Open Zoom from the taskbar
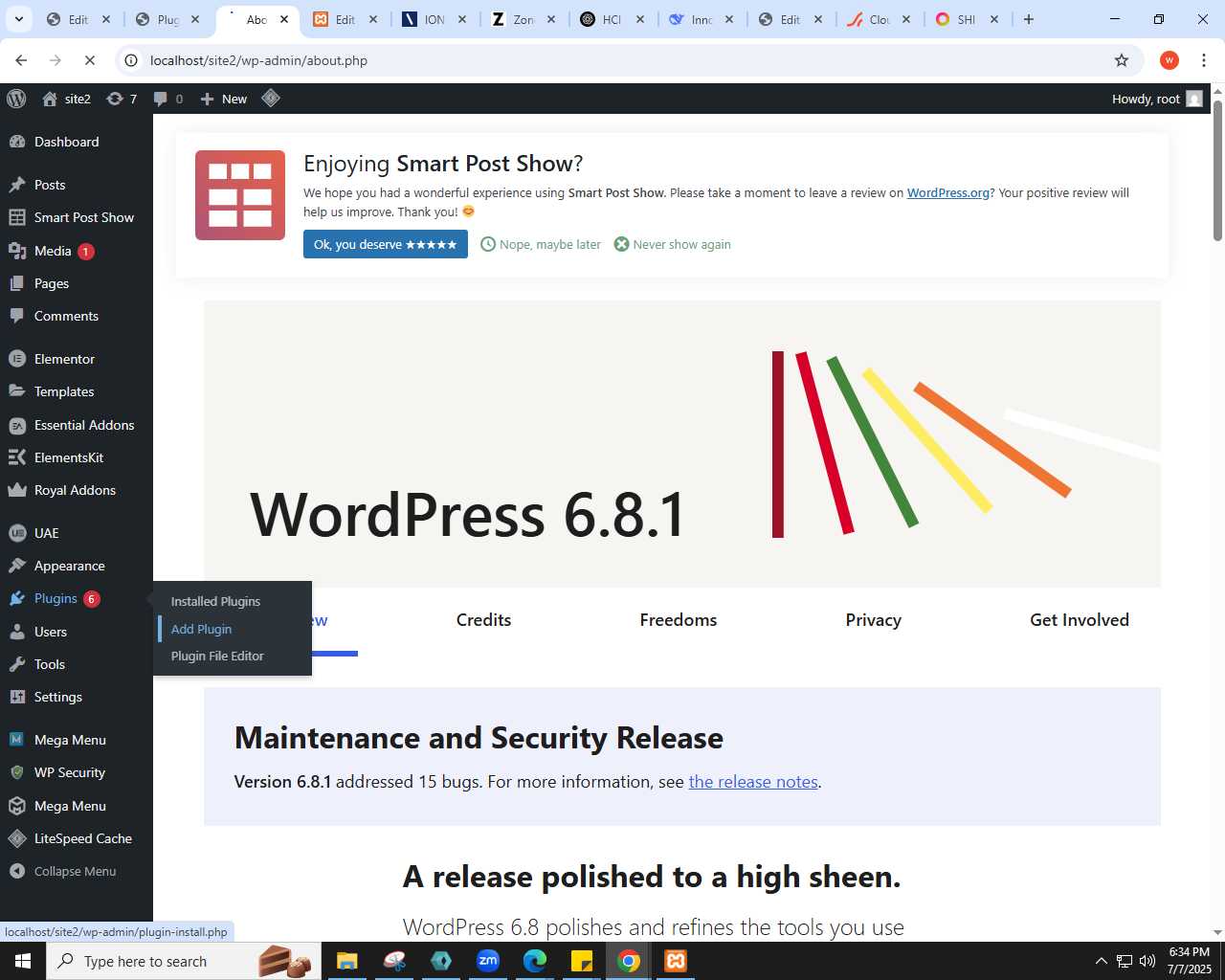 tap(488, 961)
